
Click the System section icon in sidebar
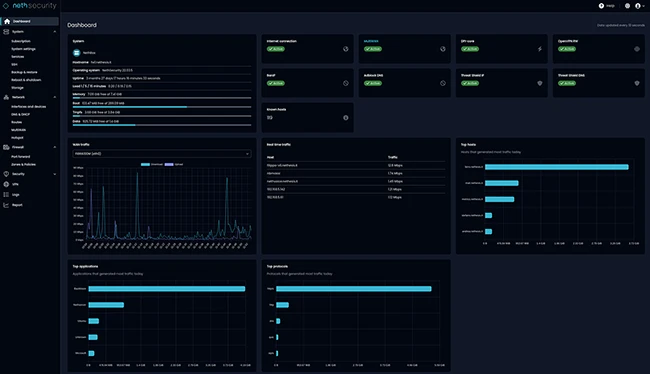click(6, 32)
